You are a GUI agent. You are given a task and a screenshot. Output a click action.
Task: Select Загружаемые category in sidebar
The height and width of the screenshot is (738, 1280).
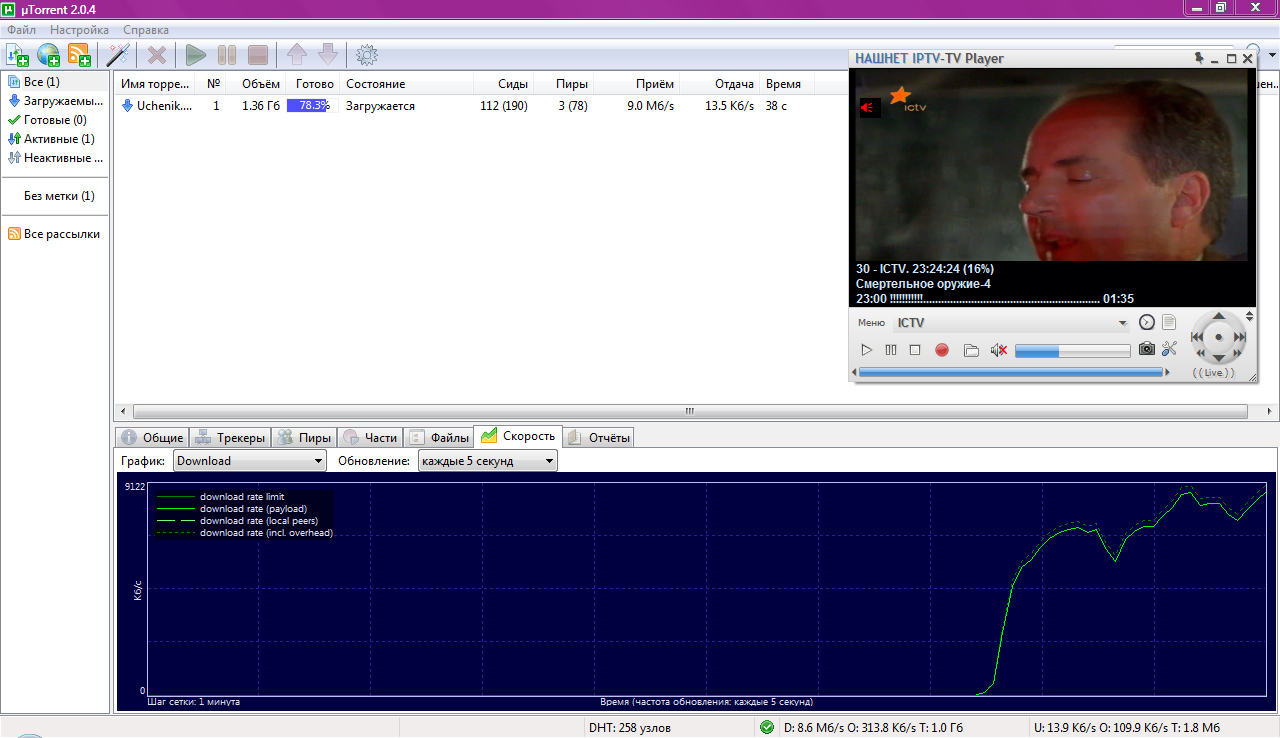pos(55,101)
